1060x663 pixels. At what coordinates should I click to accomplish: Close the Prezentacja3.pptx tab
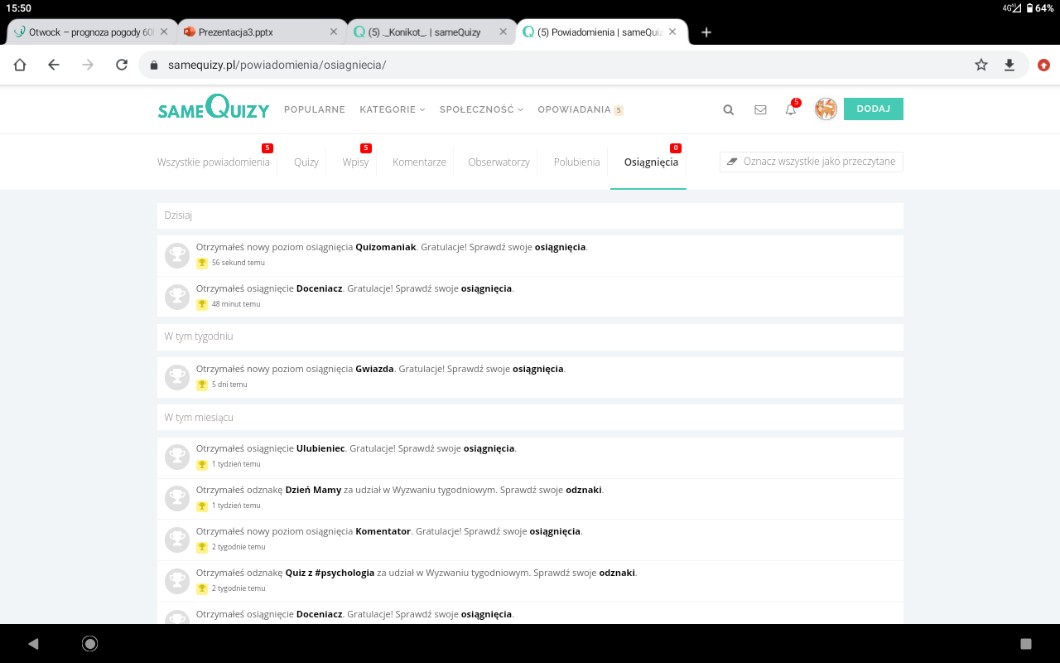pos(333,32)
